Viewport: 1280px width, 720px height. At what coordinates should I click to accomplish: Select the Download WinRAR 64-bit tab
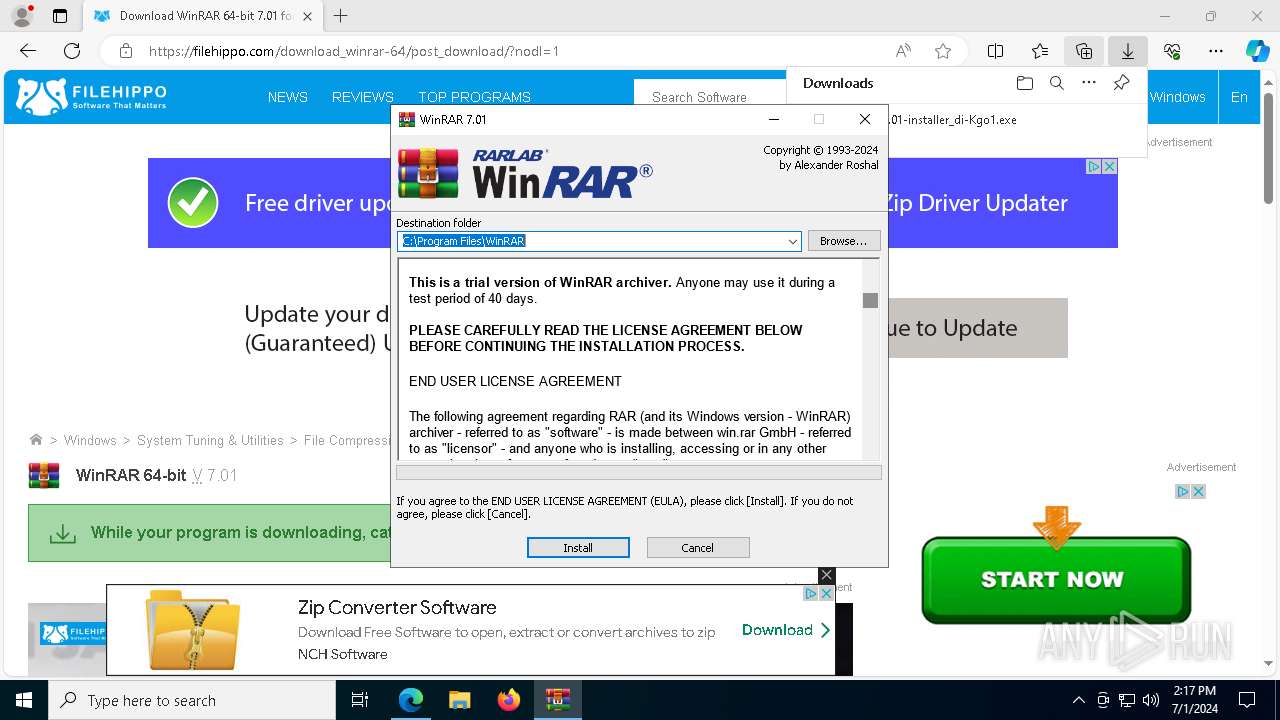point(203,16)
